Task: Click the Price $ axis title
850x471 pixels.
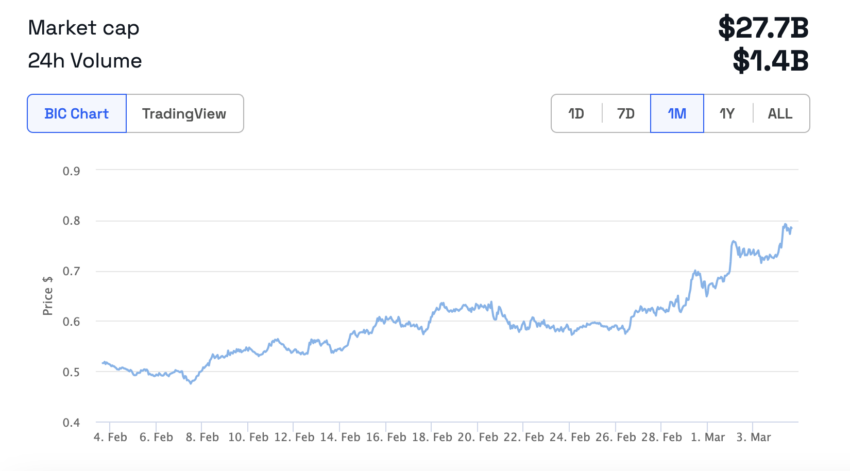Action: (47, 296)
